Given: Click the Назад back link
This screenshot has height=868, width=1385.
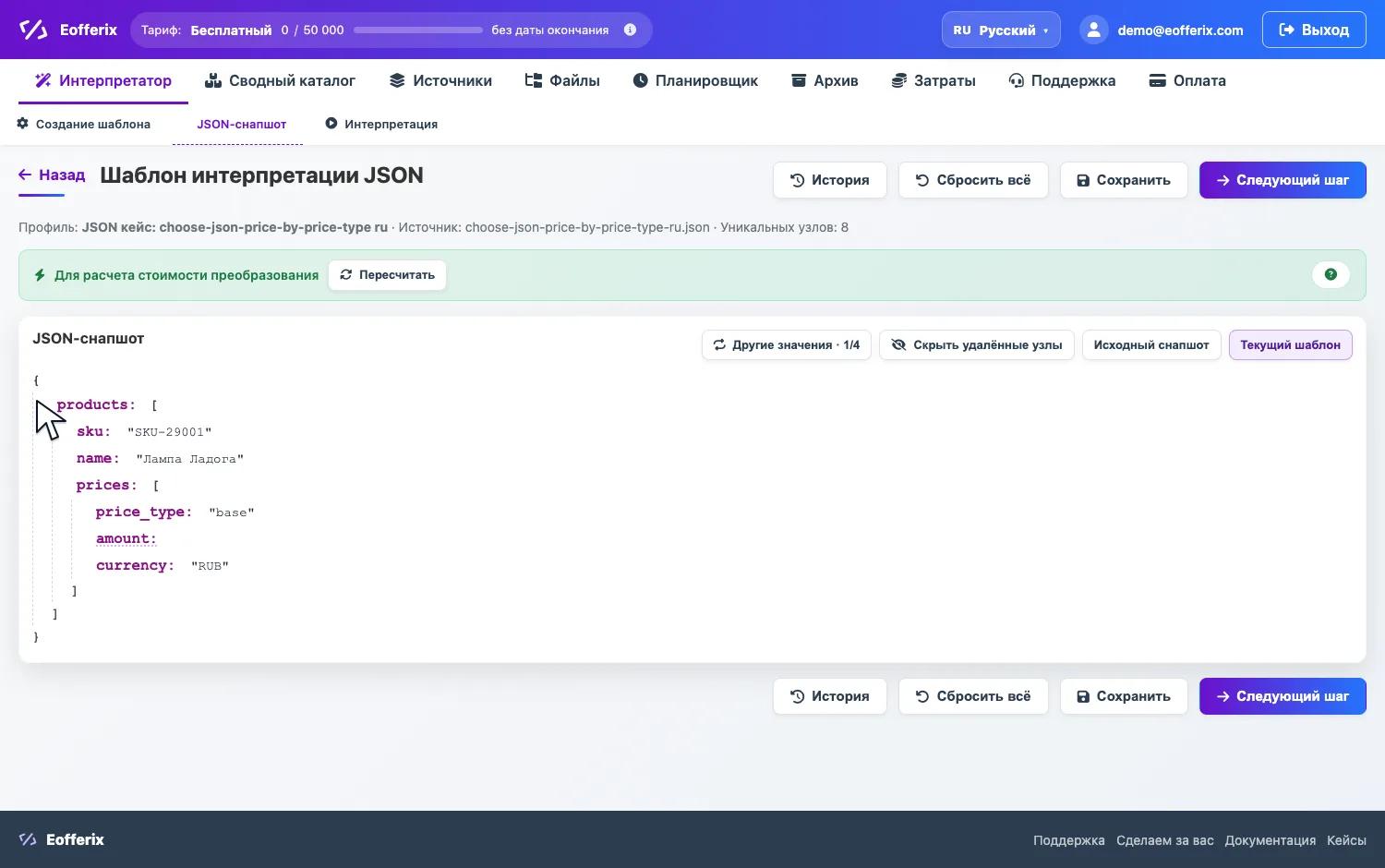Looking at the screenshot, I should pos(52,175).
